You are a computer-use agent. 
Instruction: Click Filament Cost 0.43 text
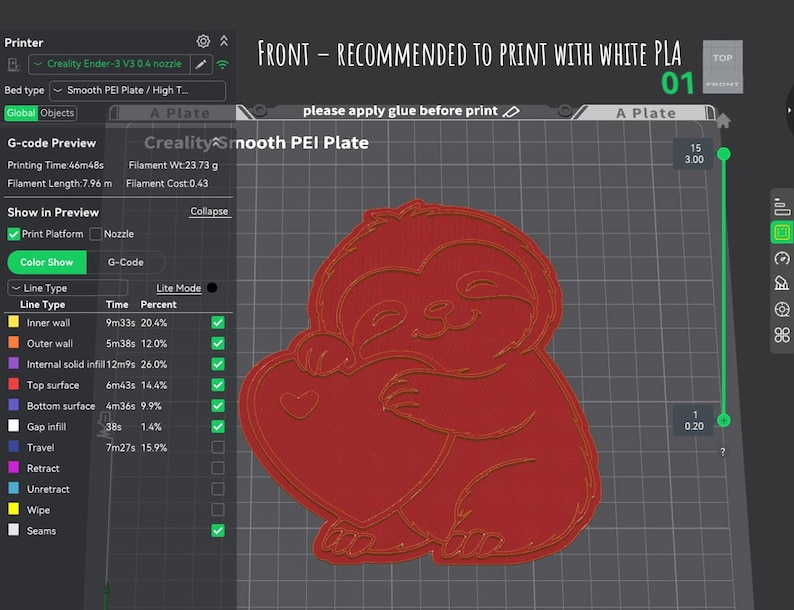[x=167, y=183]
